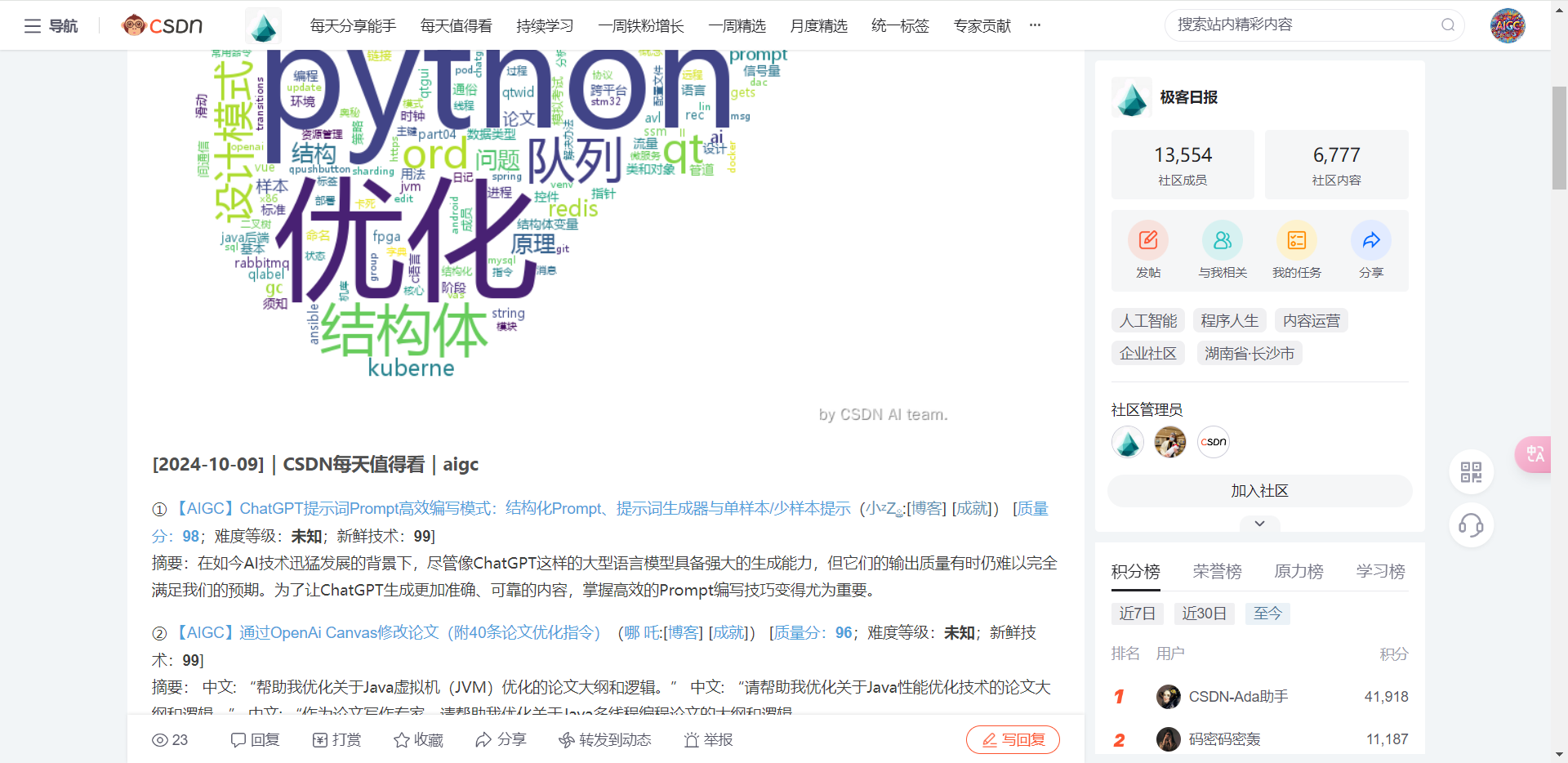
Task: Click the 湖南省·长沙市 location tag
Action: pyautogui.click(x=1249, y=354)
